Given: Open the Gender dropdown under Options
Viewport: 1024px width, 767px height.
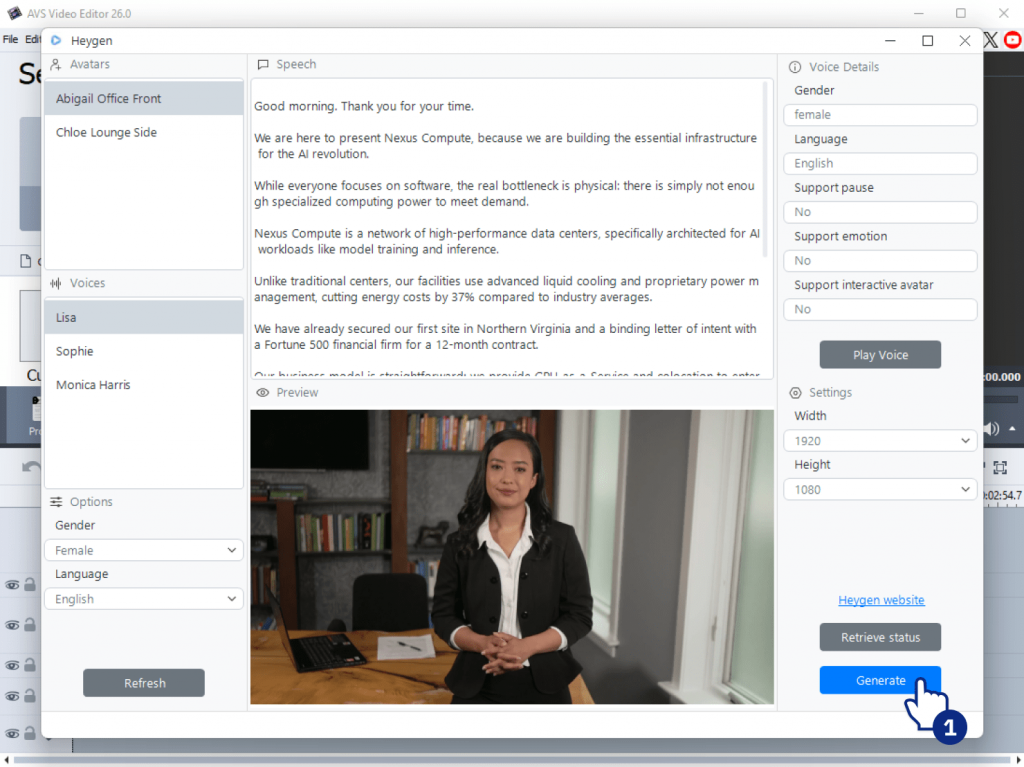Looking at the screenshot, I should click(x=144, y=550).
